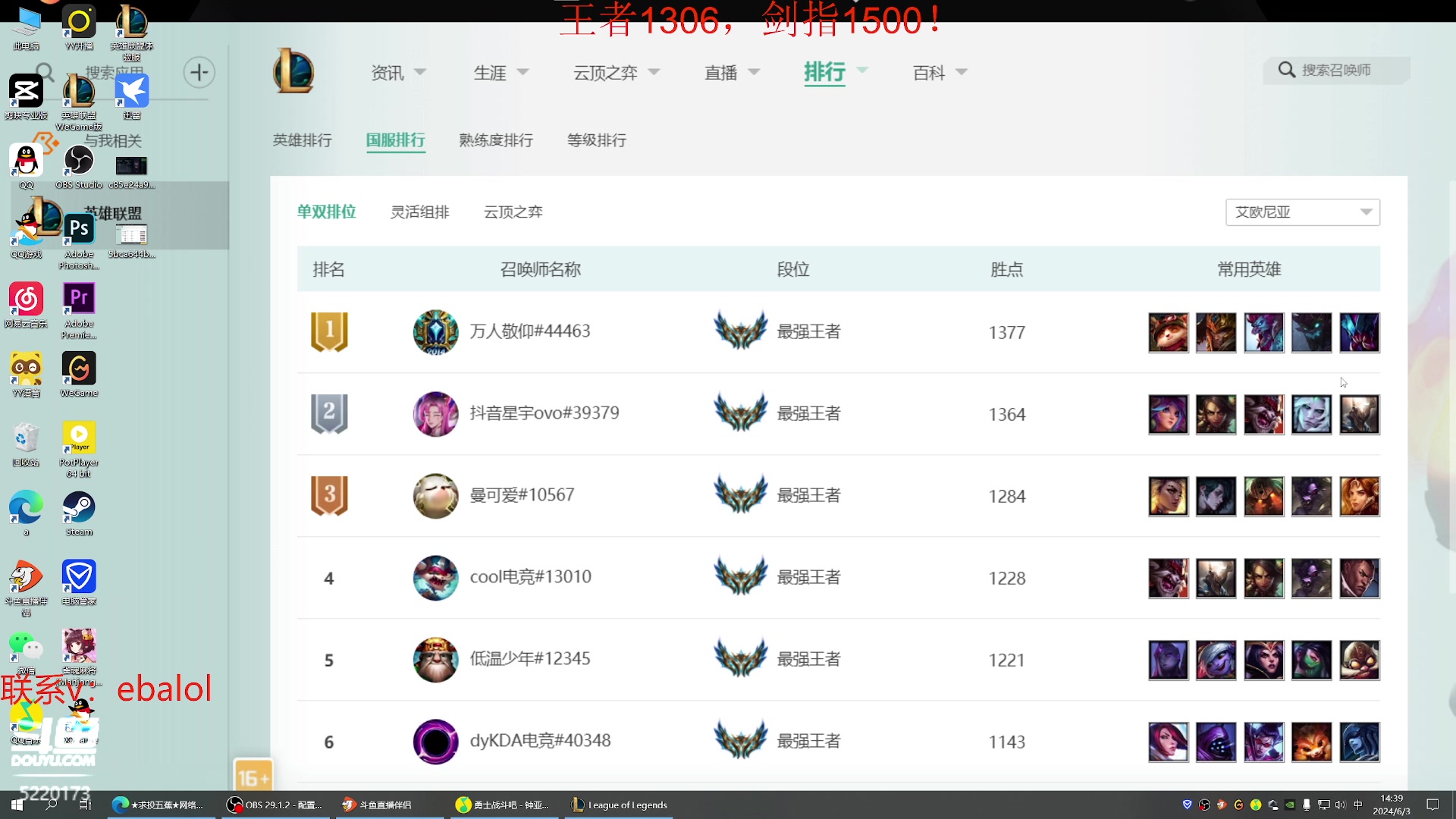Click last hero icon in 低温少年 row
The width and height of the screenshot is (1456, 819).
[1359, 660]
